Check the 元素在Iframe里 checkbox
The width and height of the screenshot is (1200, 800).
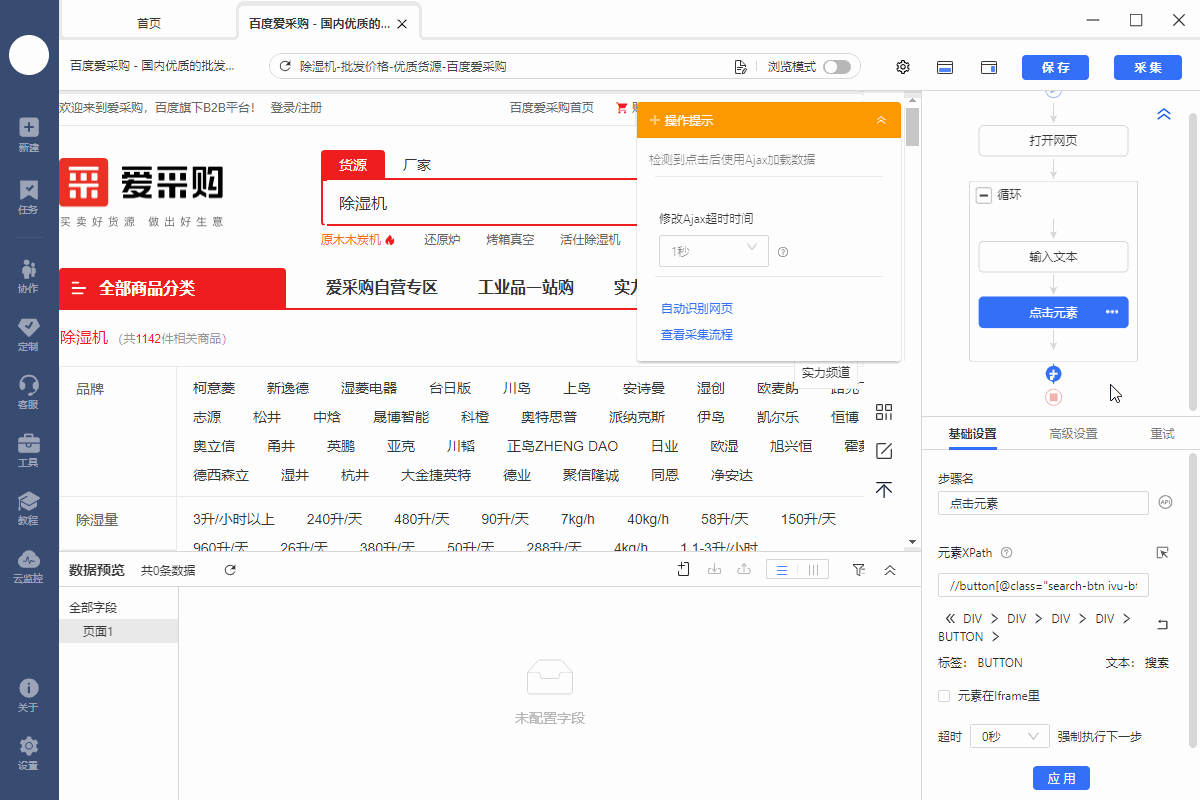944,696
